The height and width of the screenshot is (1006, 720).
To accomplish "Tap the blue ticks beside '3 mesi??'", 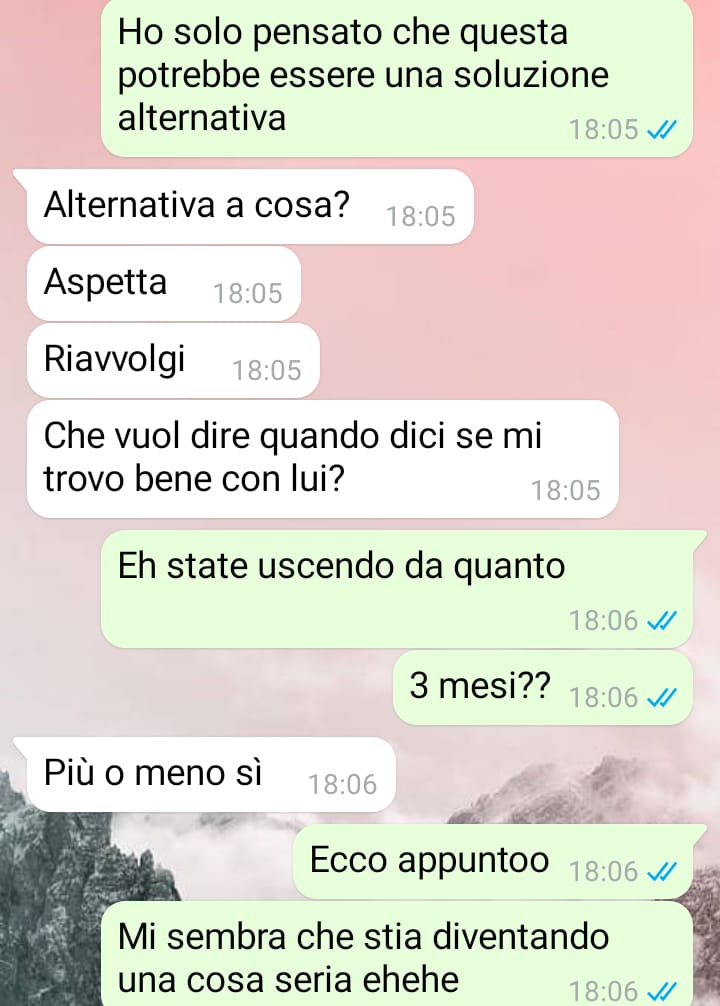I will point(661,697).
